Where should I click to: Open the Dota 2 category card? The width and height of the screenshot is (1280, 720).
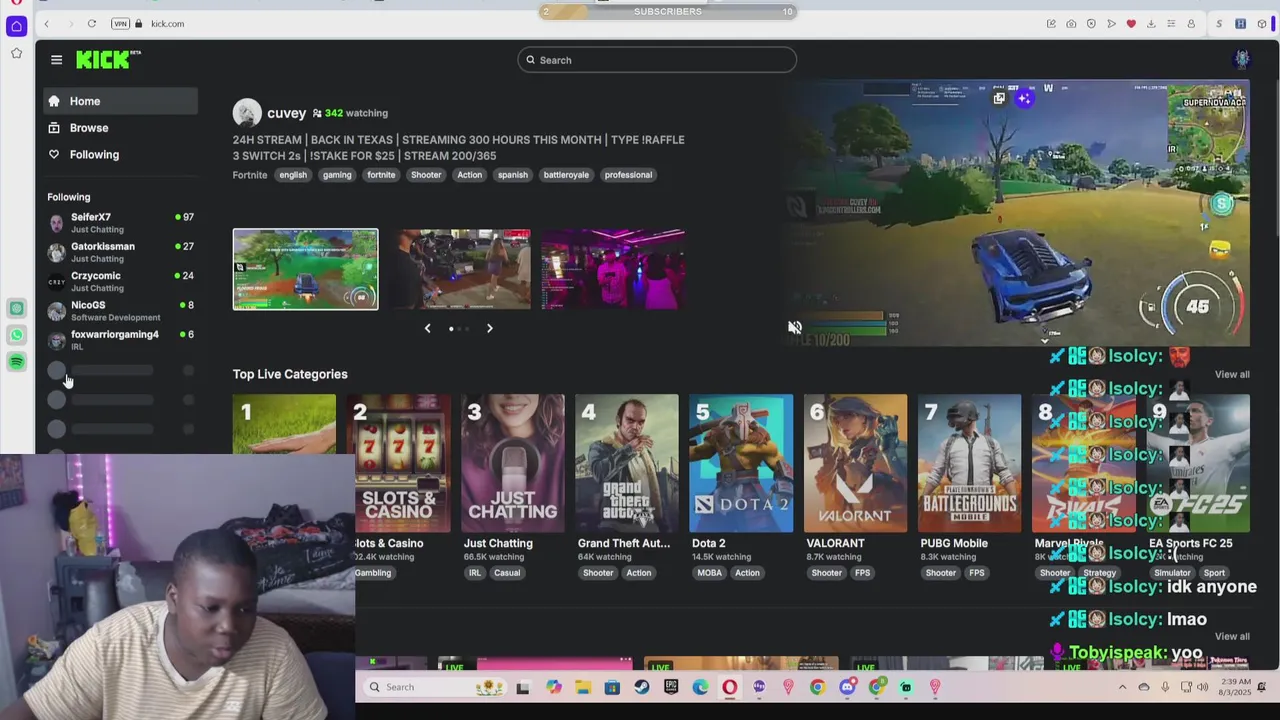coord(741,464)
